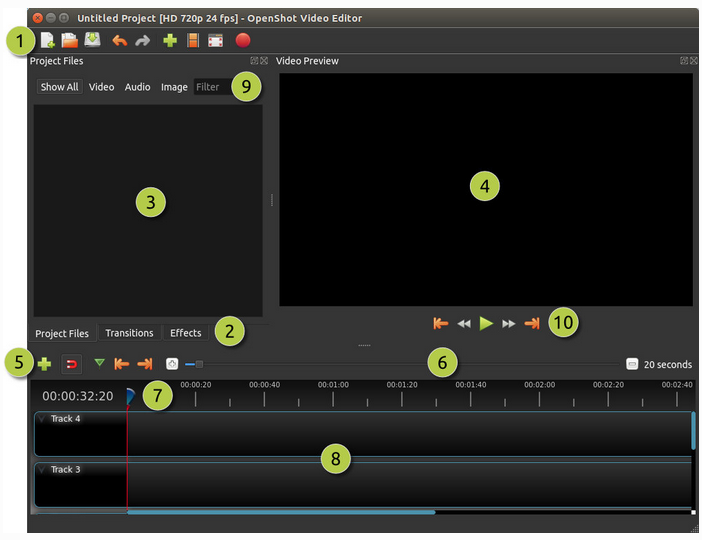
Task: Click the timeline zoom slider handle
Action: coord(199,364)
